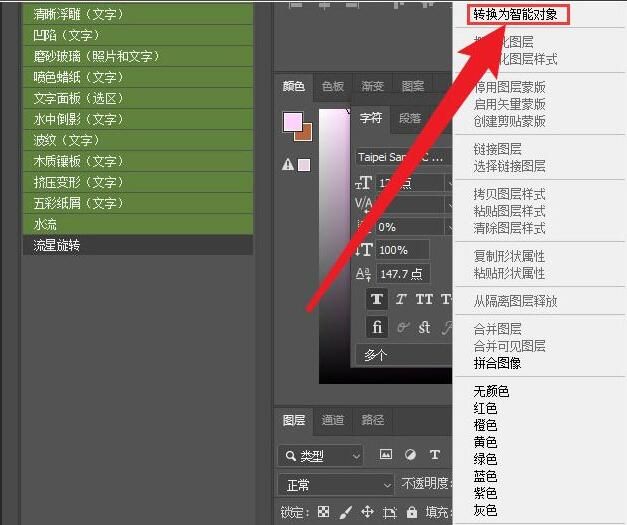Switch to the 颜色 tab
The height and width of the screenshot is (525, 627).
click(294, 86)
